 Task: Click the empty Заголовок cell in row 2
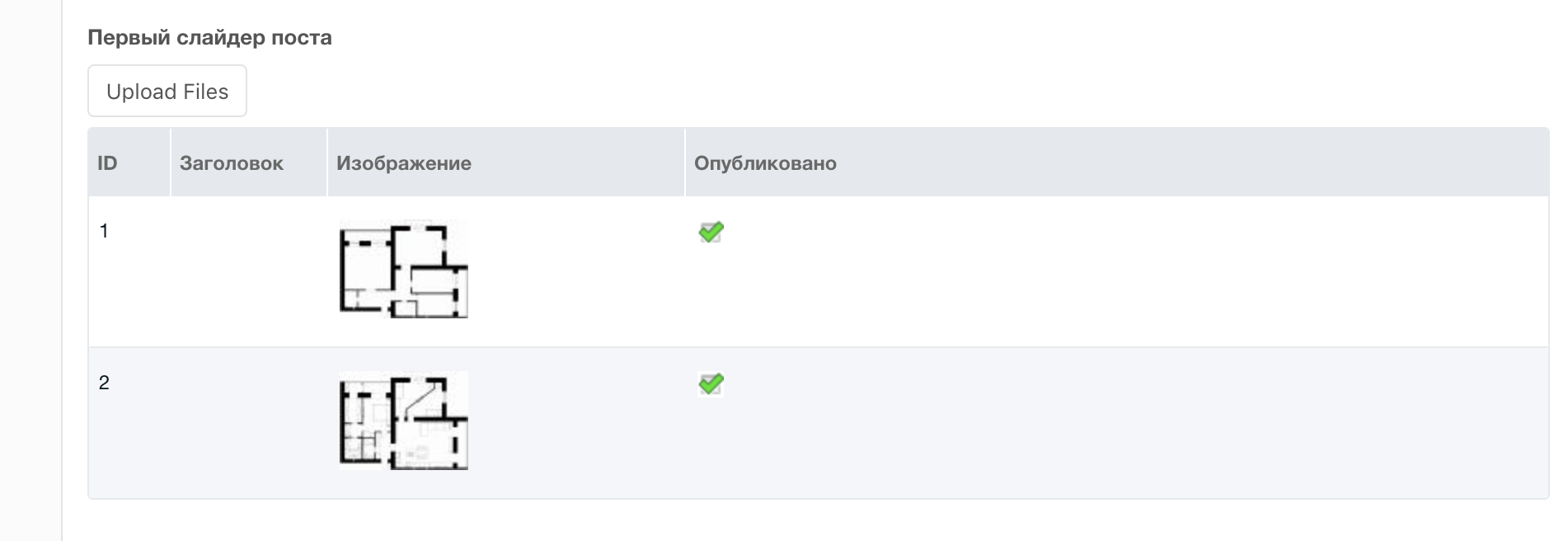pyautogui.click(x=247, y=422)
